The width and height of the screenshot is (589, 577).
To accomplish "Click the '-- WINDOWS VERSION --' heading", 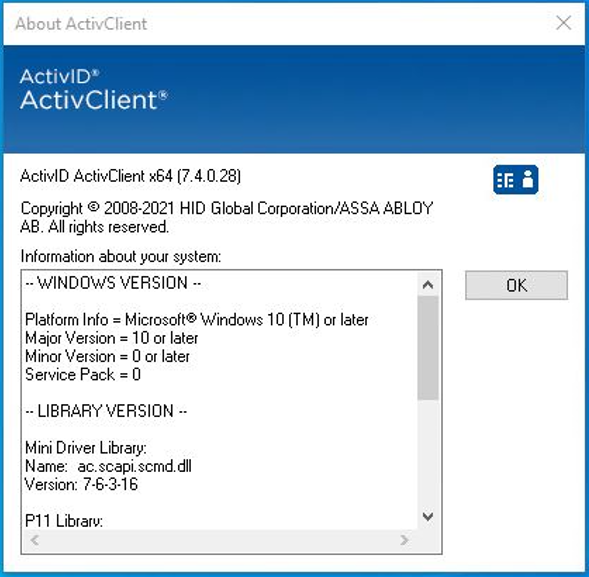I will [113, 283].
